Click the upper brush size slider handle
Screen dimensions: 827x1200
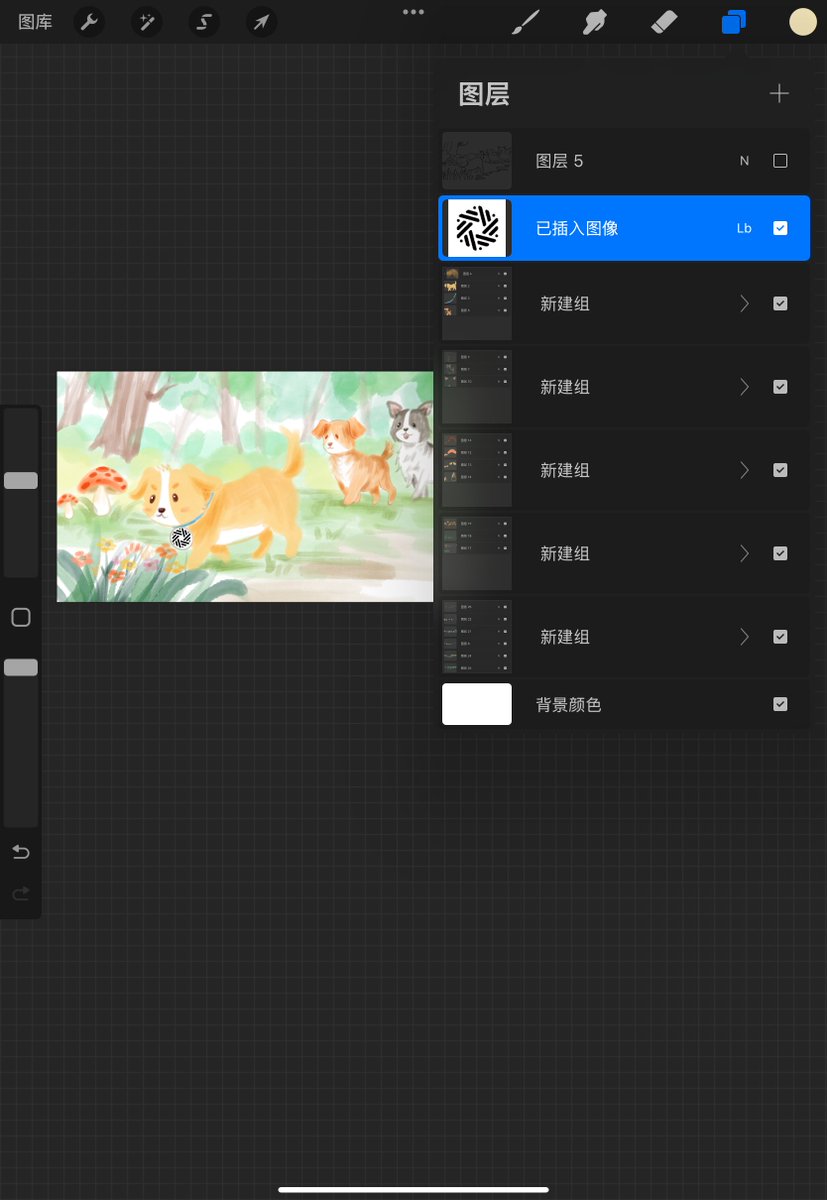coord(21,481)
